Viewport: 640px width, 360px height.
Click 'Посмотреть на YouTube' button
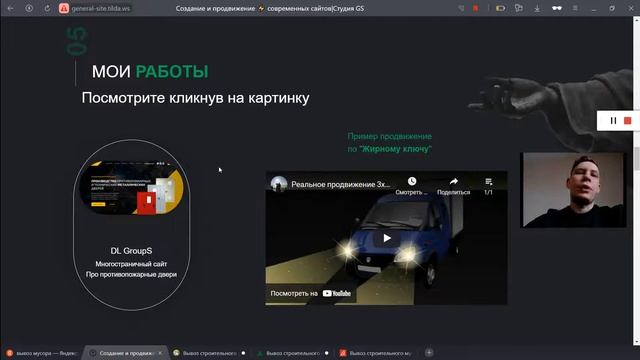(x=311, y=293)
